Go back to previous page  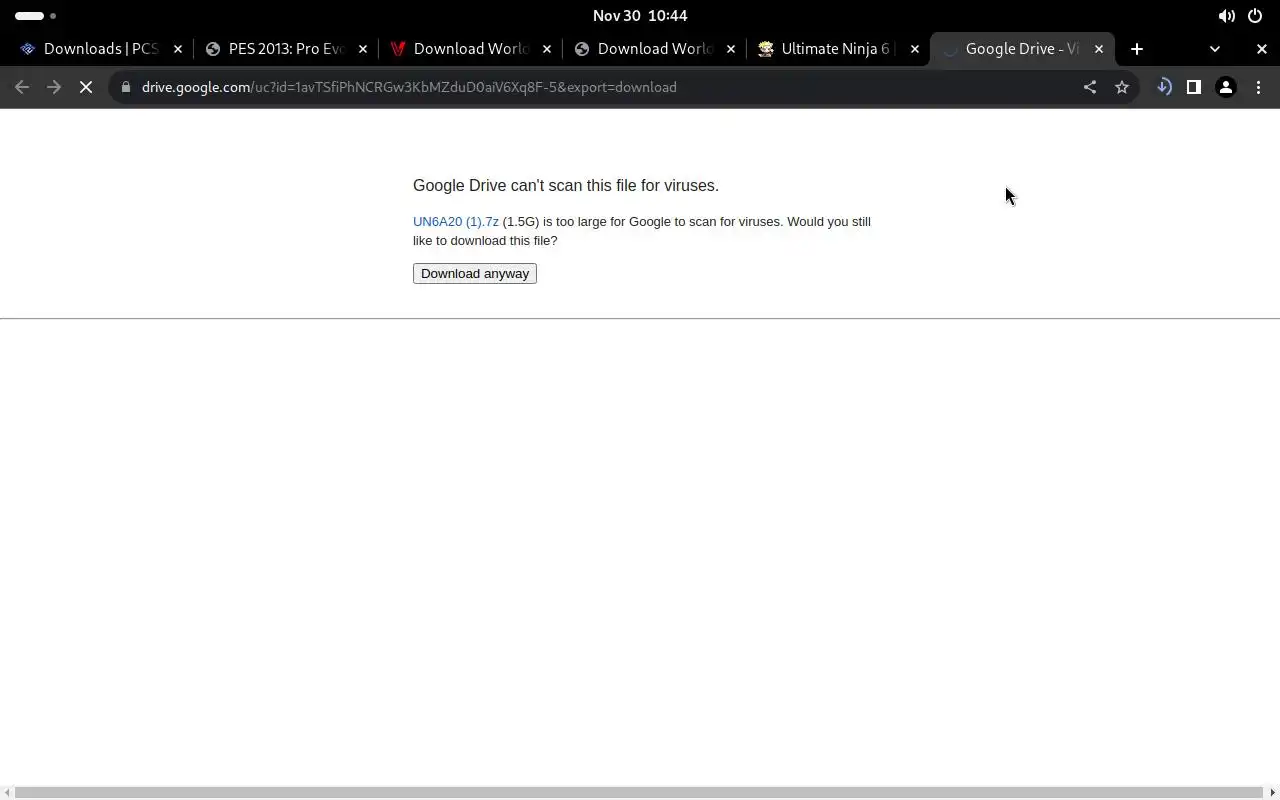coord(22,87)
